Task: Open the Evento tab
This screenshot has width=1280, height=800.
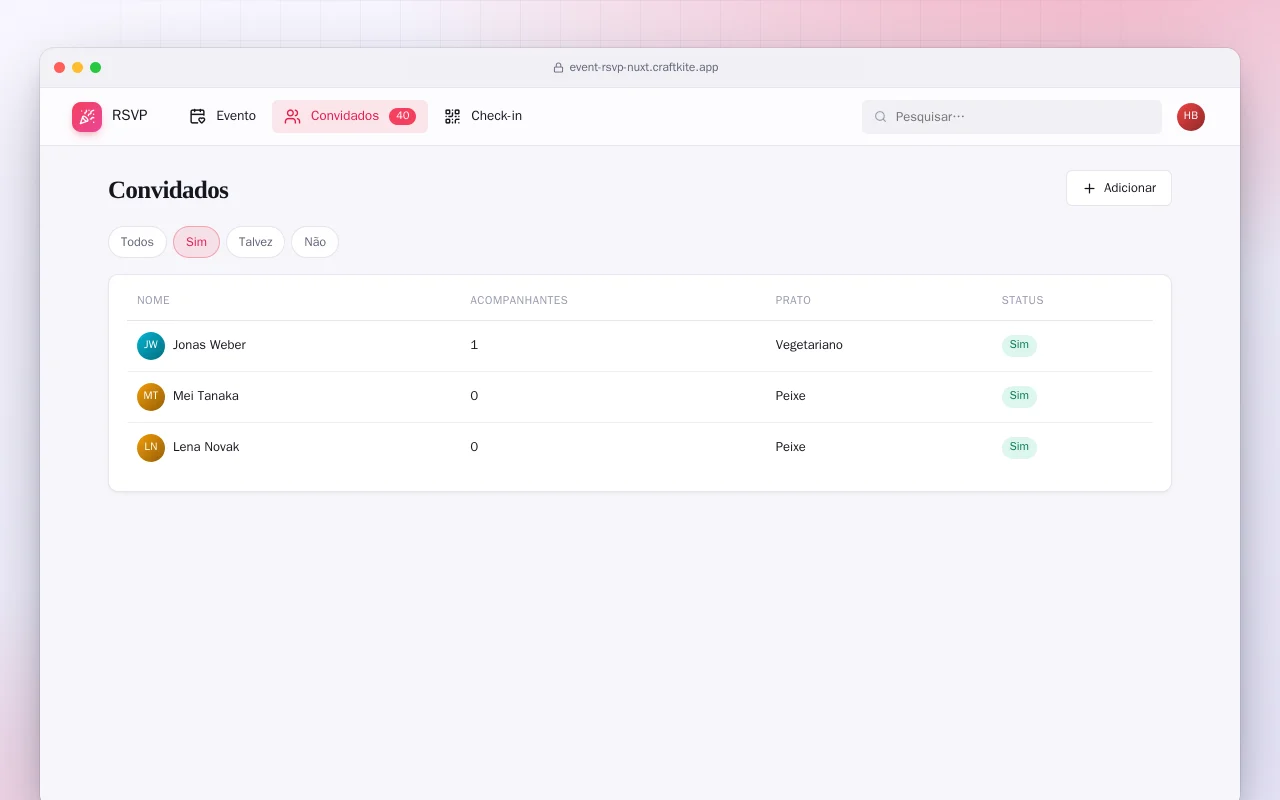Action: pyautogui.click(x=222, y=116)
